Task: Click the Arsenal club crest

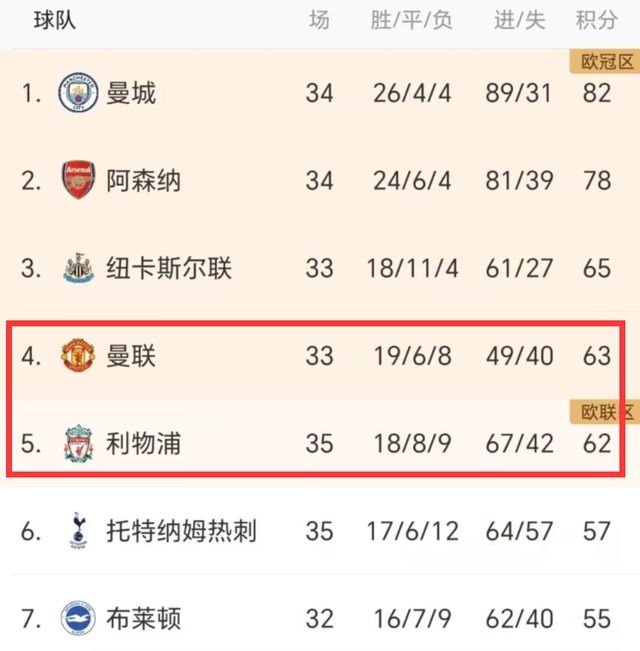Action: pyautogui.click(x=77, y=181)
